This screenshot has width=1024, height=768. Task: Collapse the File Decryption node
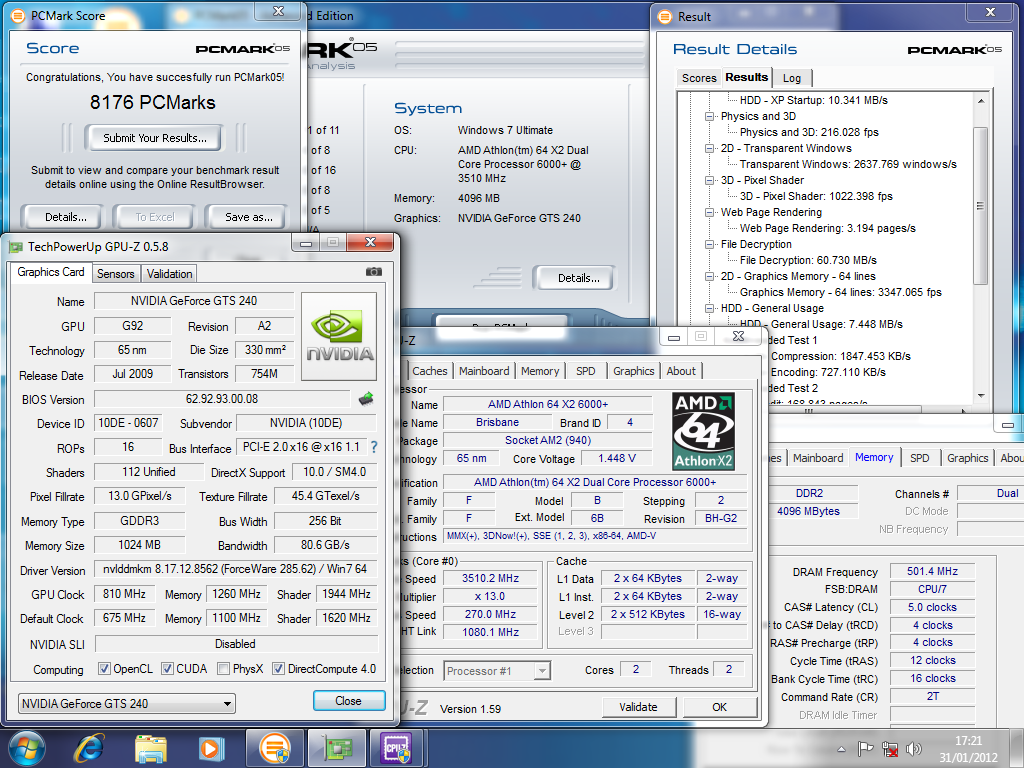coord(709,244)
